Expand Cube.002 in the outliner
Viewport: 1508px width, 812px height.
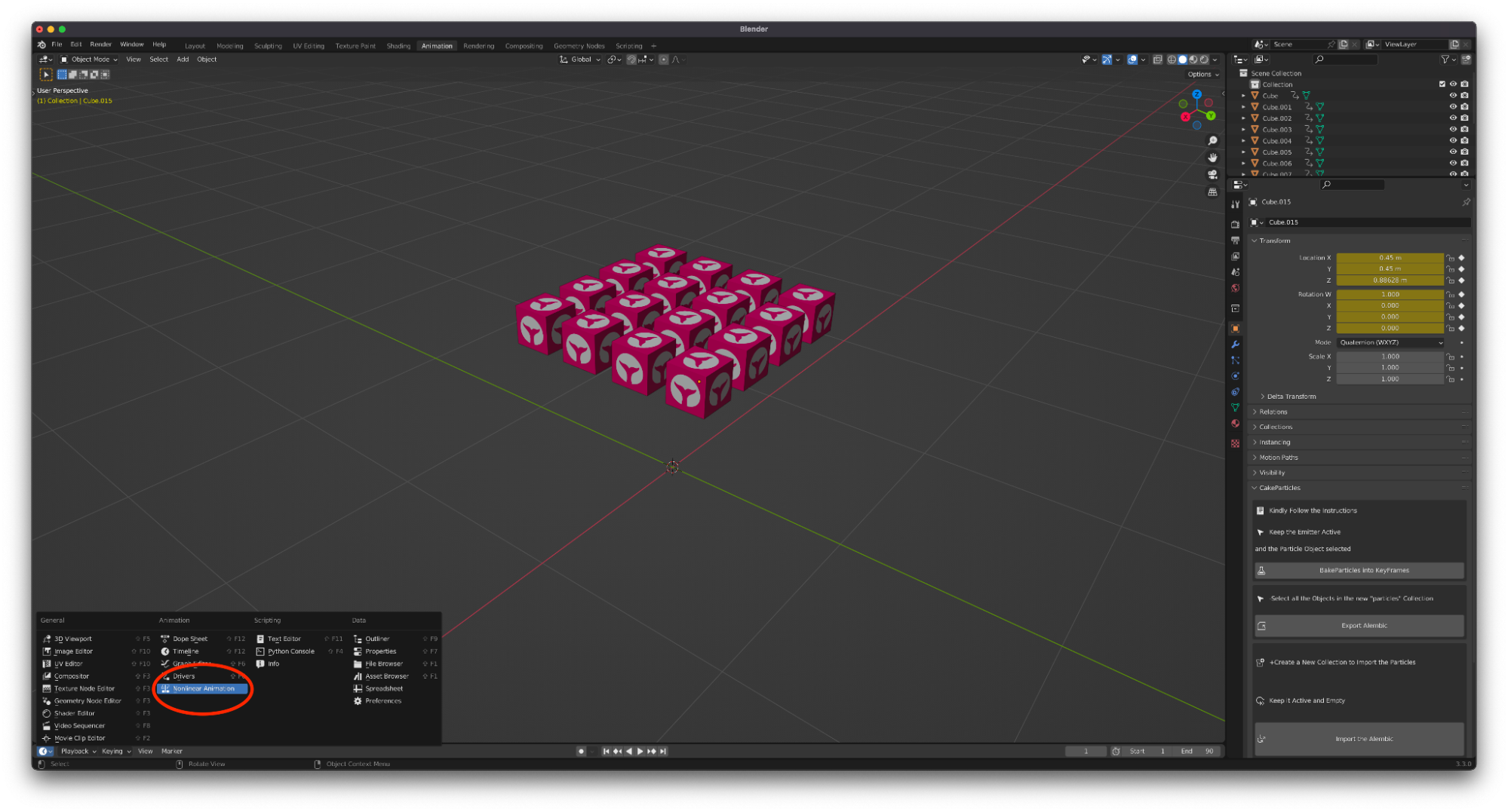pos(1243,118)
